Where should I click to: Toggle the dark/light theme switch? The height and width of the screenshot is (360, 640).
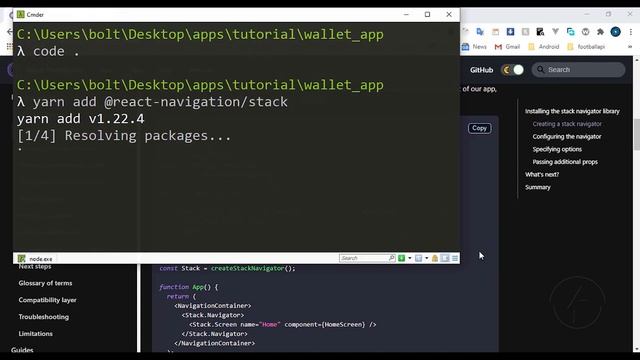[x=512, y=70]
